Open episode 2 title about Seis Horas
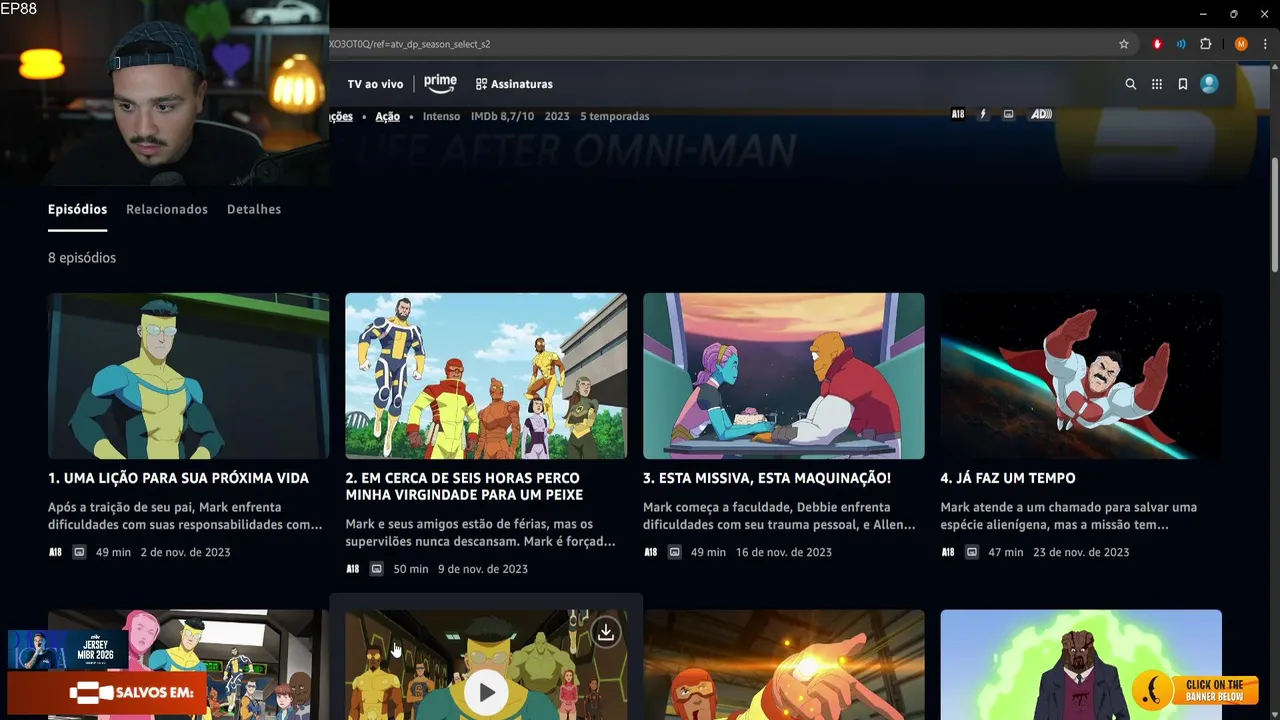1280x720 pixels. click(x=464, y=486)
